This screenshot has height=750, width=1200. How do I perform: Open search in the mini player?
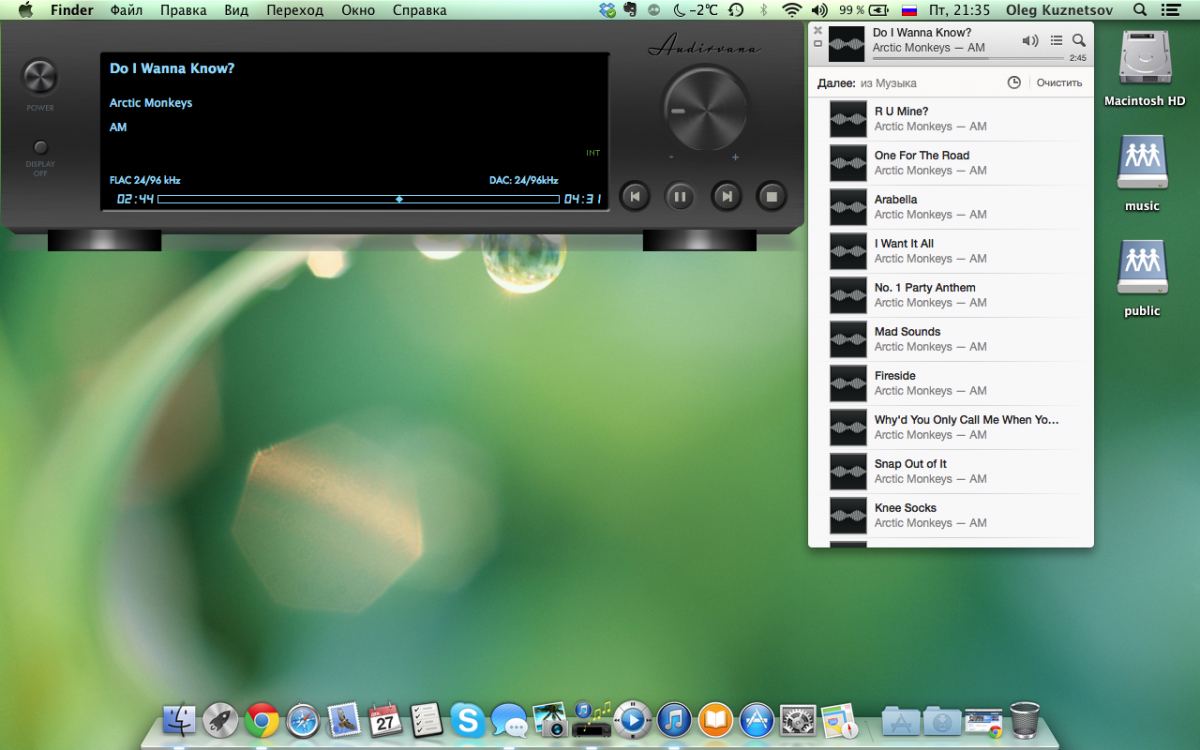coord(1079,40)
